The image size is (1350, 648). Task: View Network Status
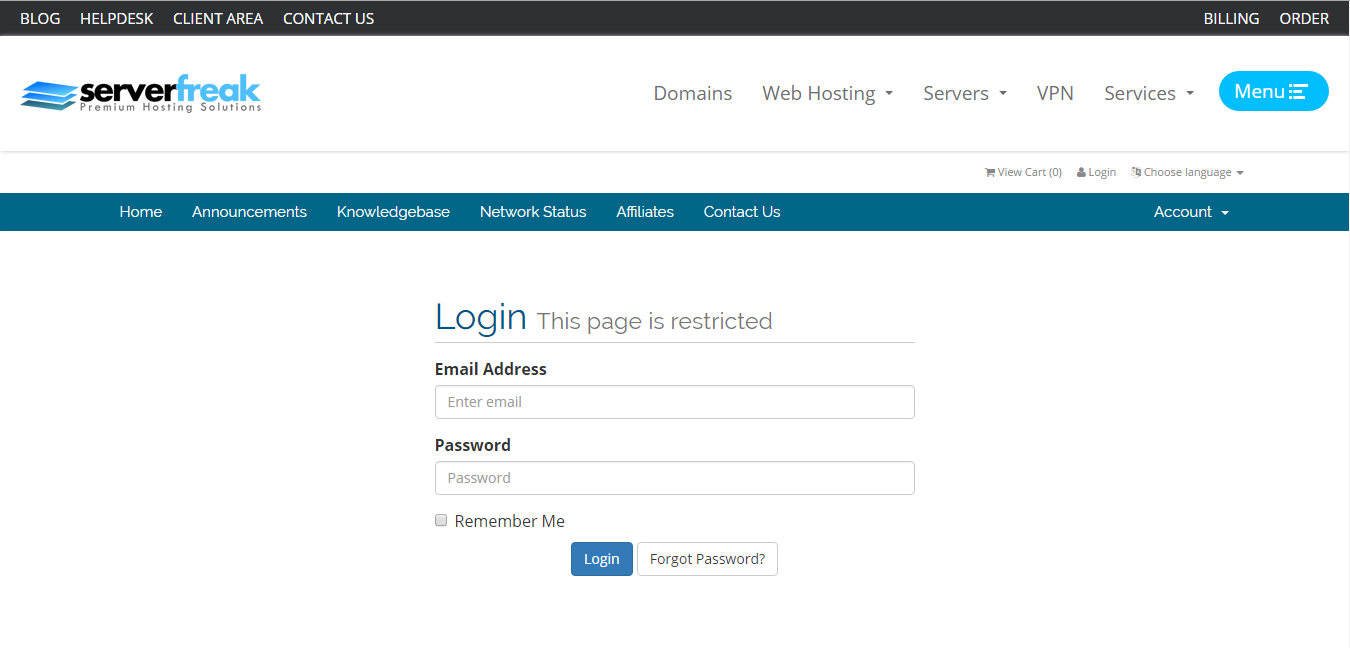tap(533, 212)
